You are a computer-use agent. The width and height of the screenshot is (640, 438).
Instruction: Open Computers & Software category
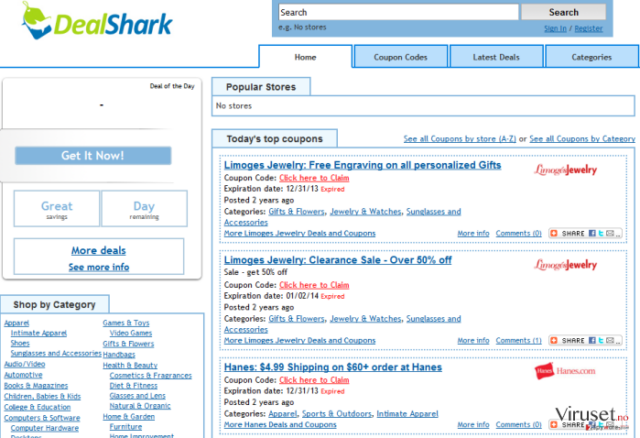(x=42, y=418)
